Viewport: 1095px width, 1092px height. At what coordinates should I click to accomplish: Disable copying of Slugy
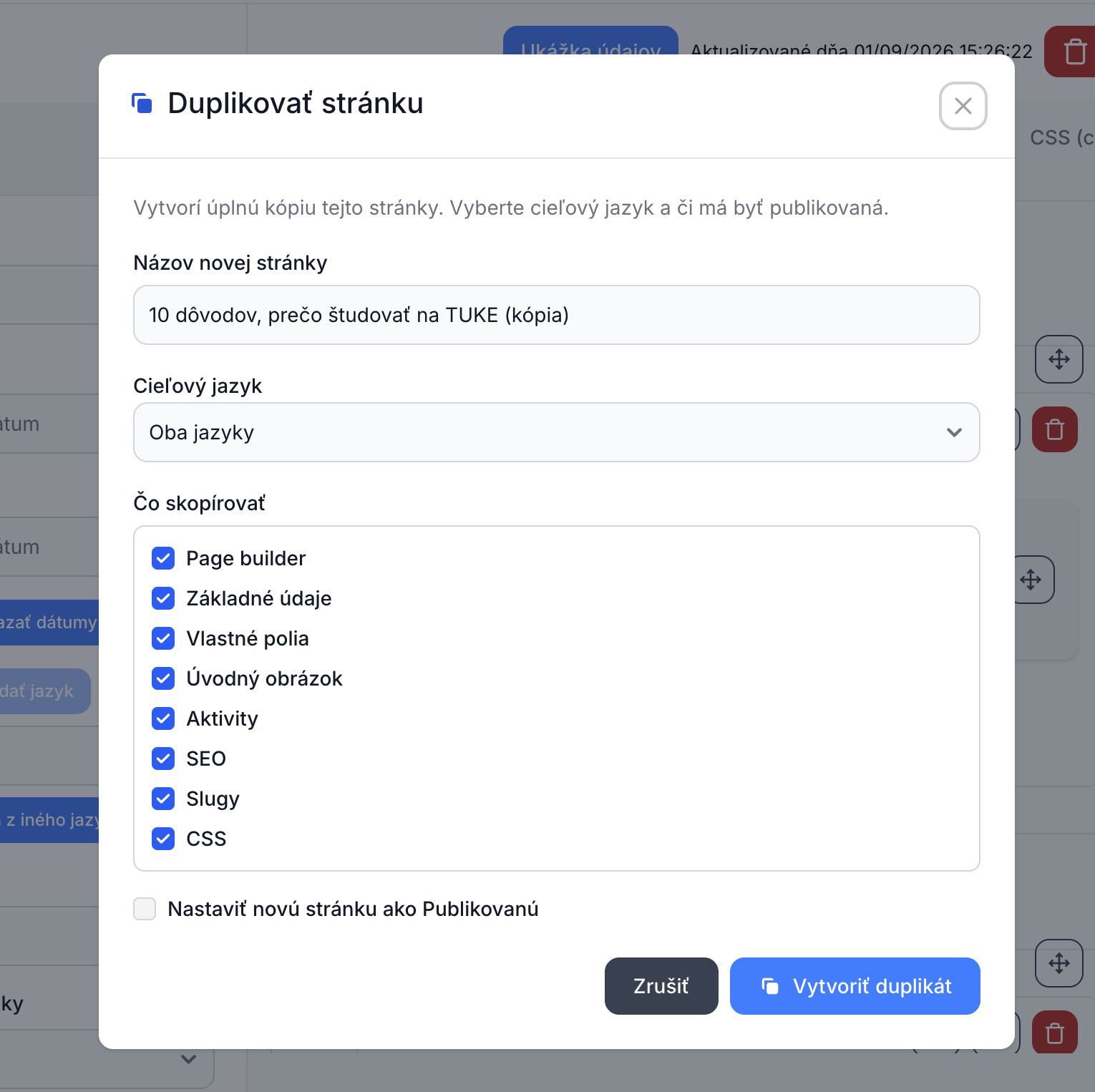[x=163, y=799]
